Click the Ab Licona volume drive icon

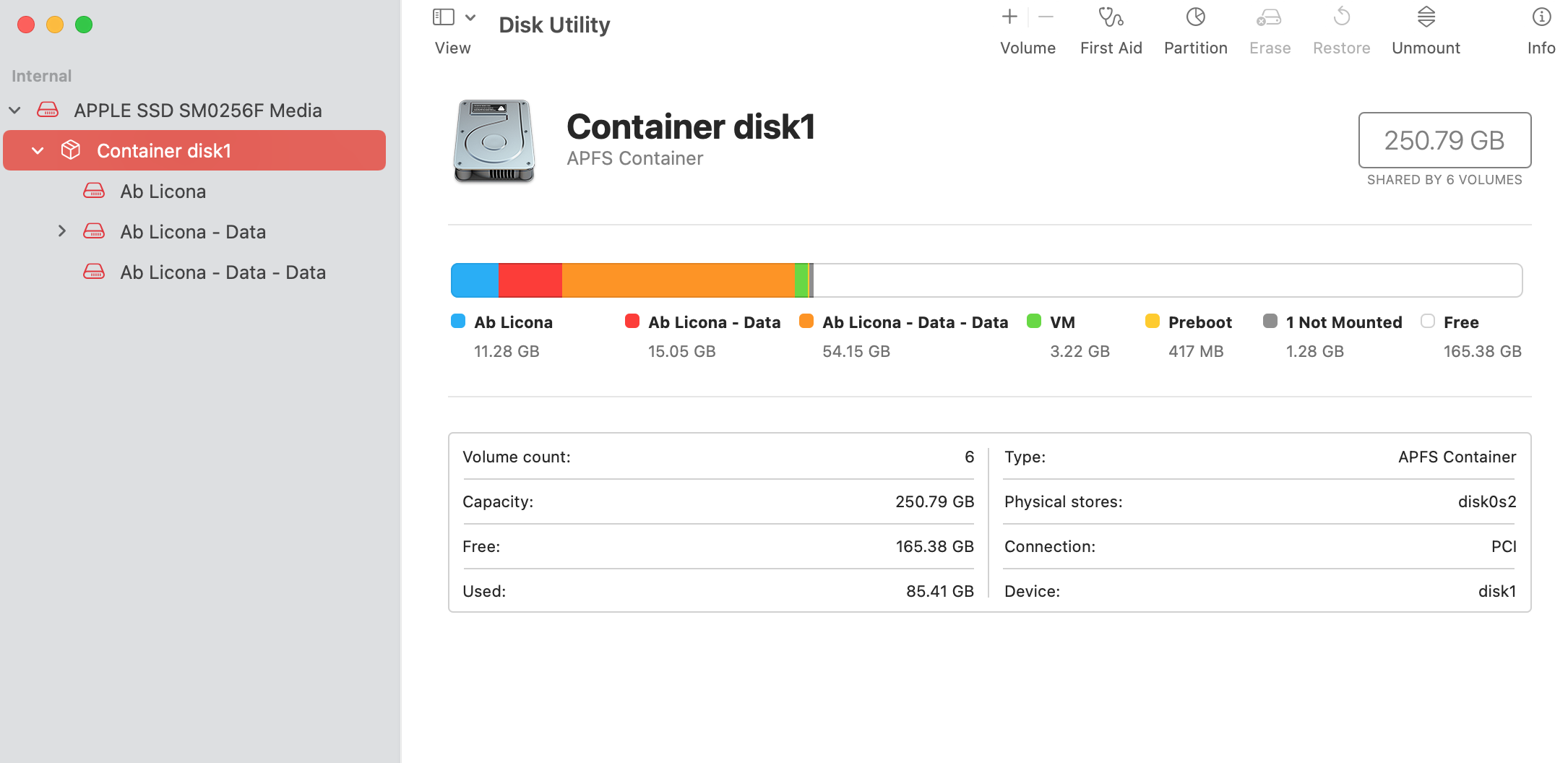coord(94,191)
